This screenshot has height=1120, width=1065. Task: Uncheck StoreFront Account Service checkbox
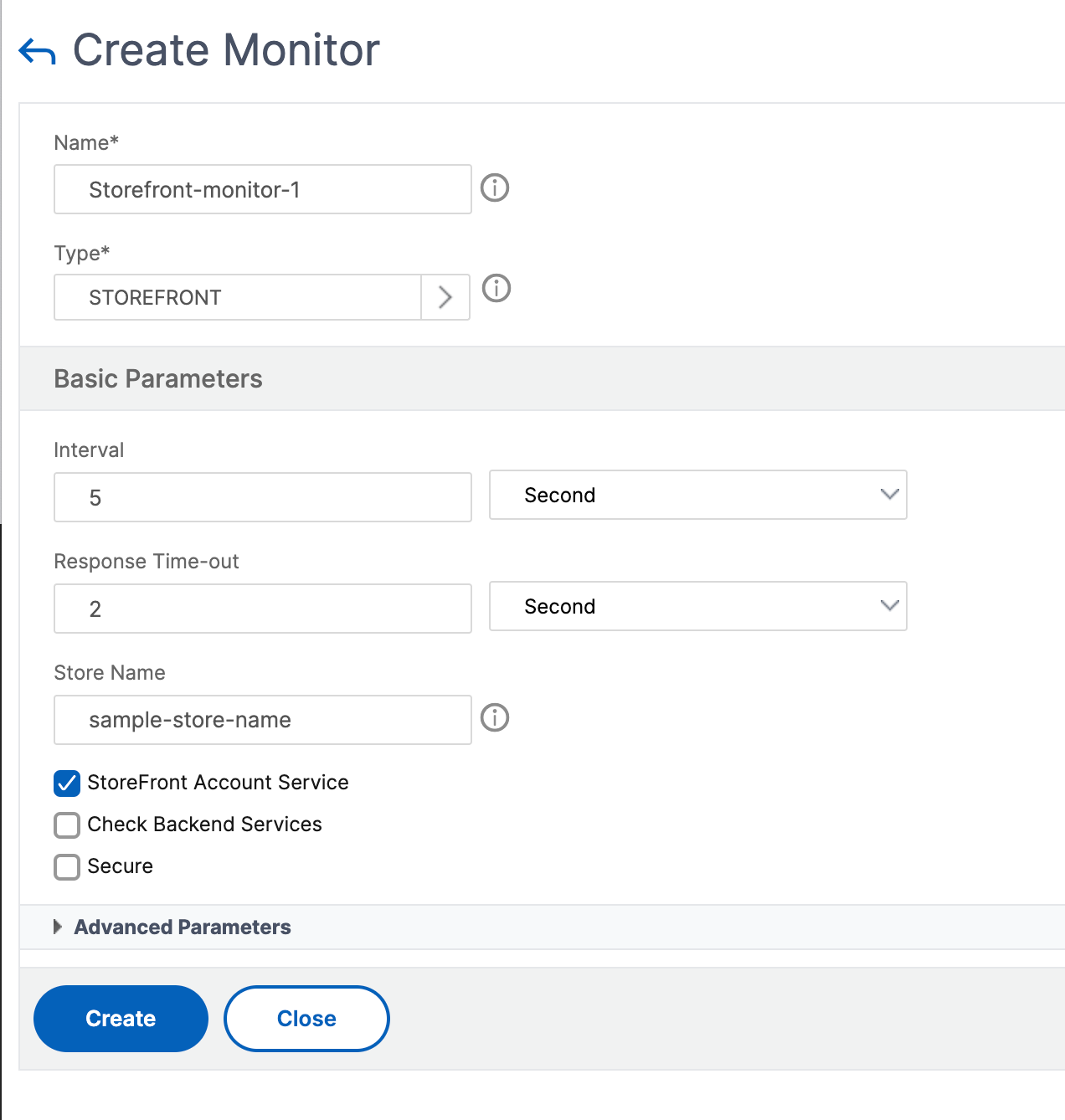tap(67, 783)
